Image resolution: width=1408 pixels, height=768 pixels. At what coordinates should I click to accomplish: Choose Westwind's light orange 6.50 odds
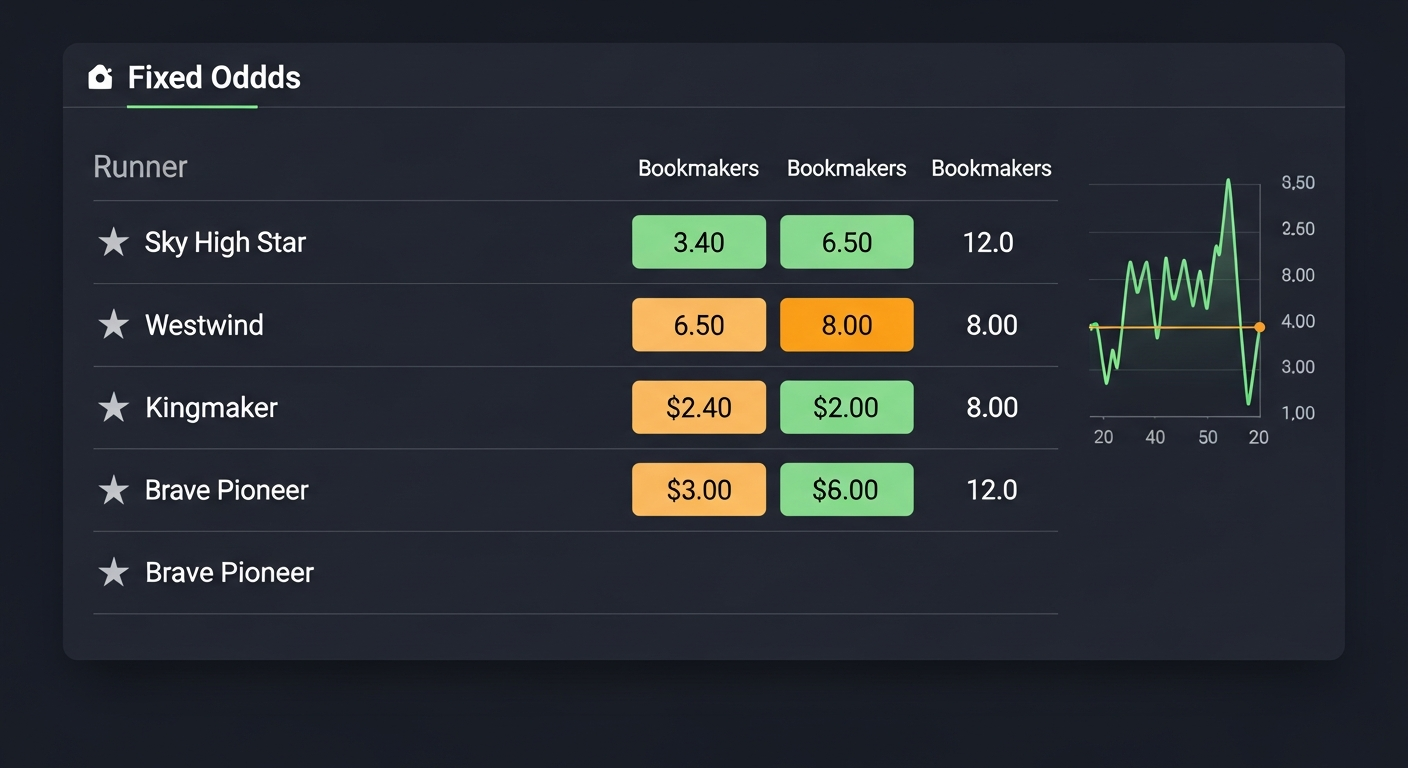click(698, 325)
